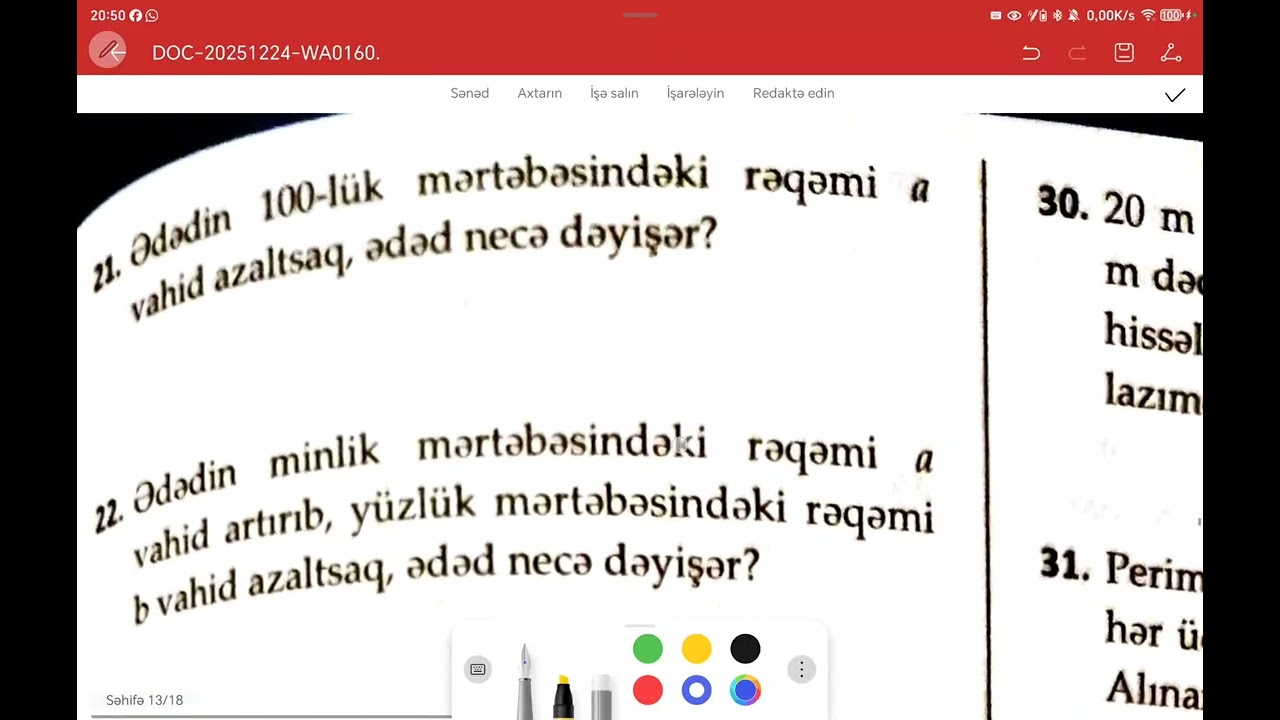1280x720 pixels.
Task: Open the Sənəd tab
Action: click(x=470, y=93)
